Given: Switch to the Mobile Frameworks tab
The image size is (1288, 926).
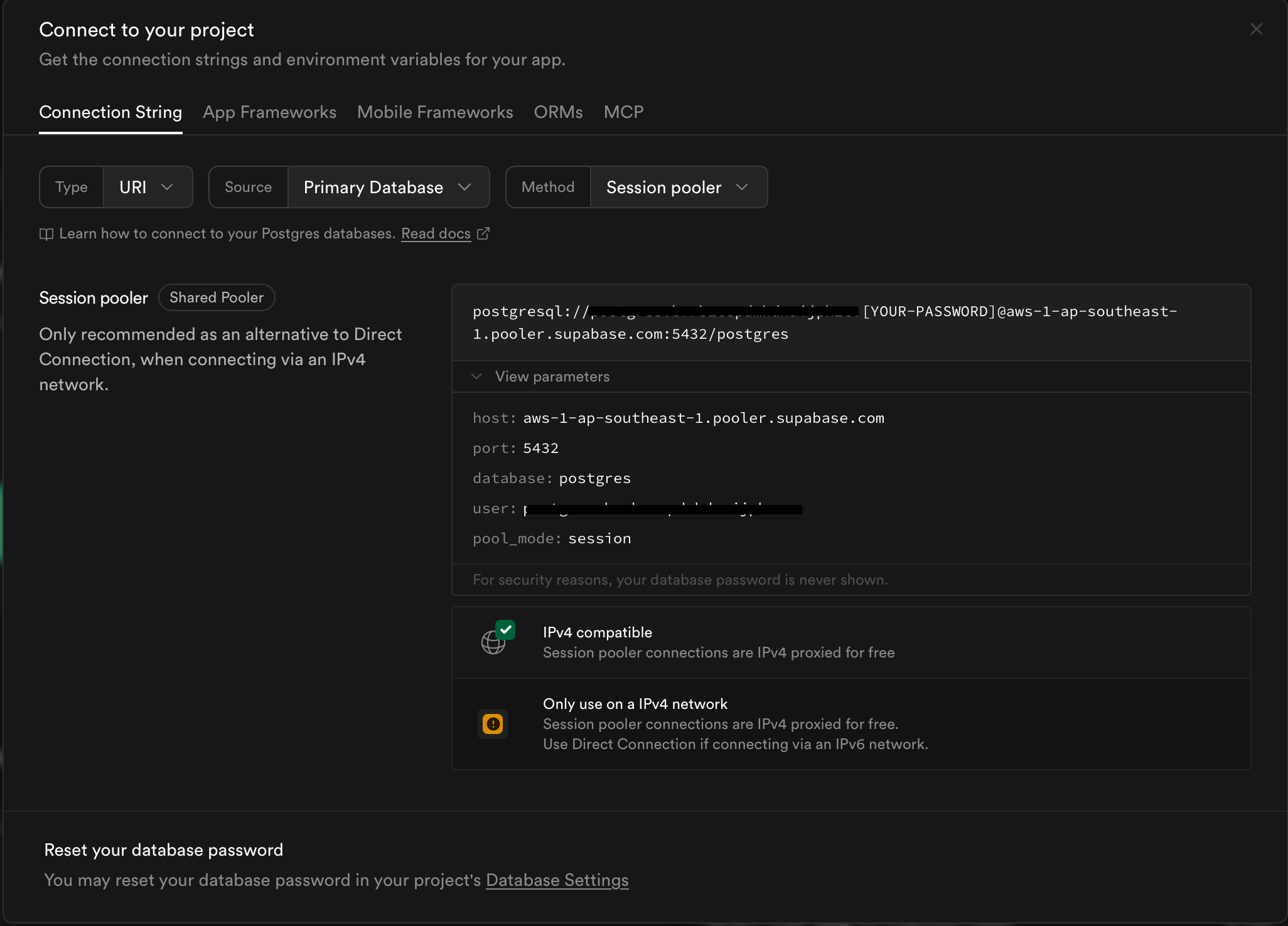Looking at the screenshot, I should 435,112.
